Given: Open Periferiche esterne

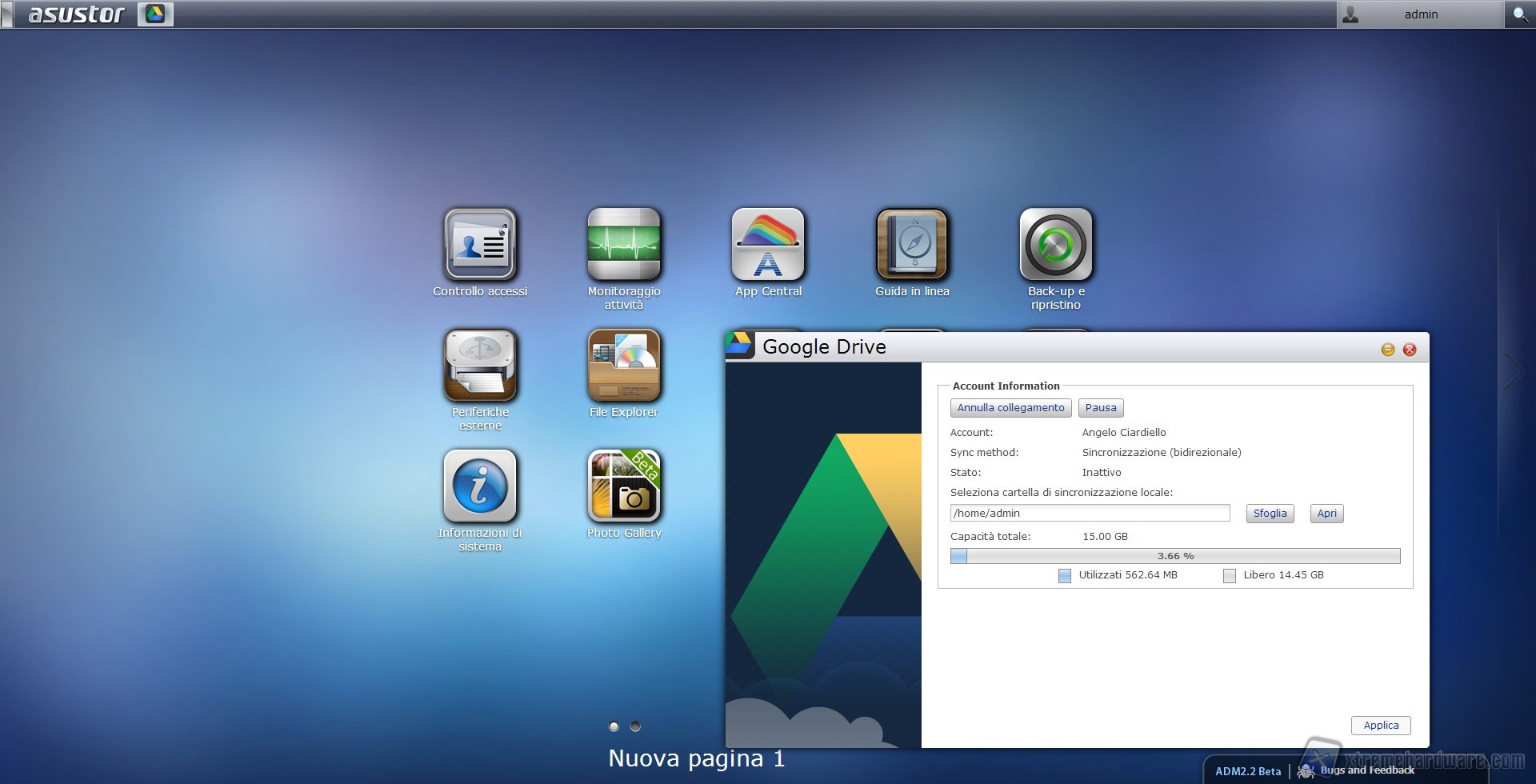Looking at the screenshot, I should 480,366.
